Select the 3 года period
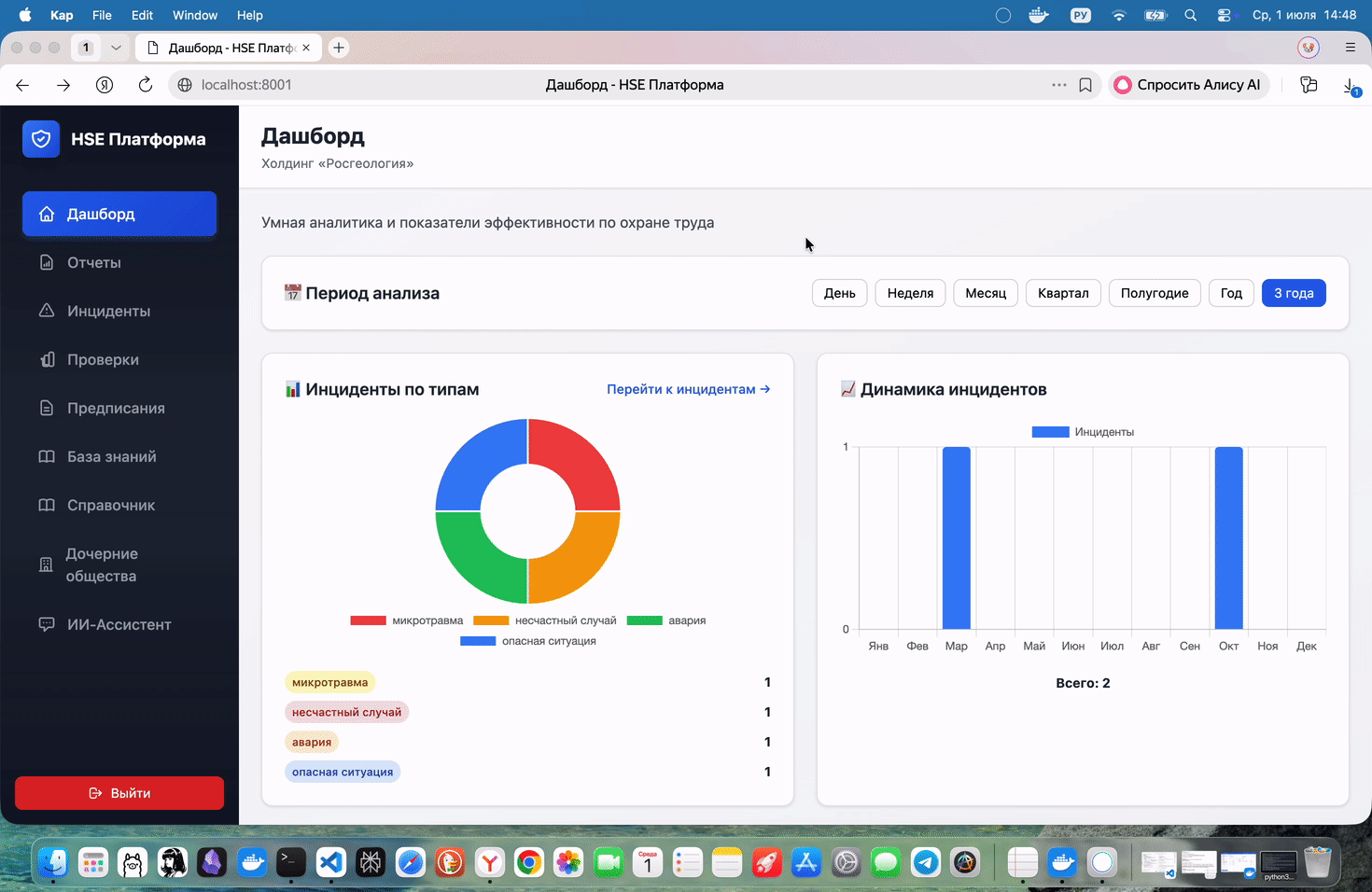This screenshot has height=892, width=1372. 1294,293
